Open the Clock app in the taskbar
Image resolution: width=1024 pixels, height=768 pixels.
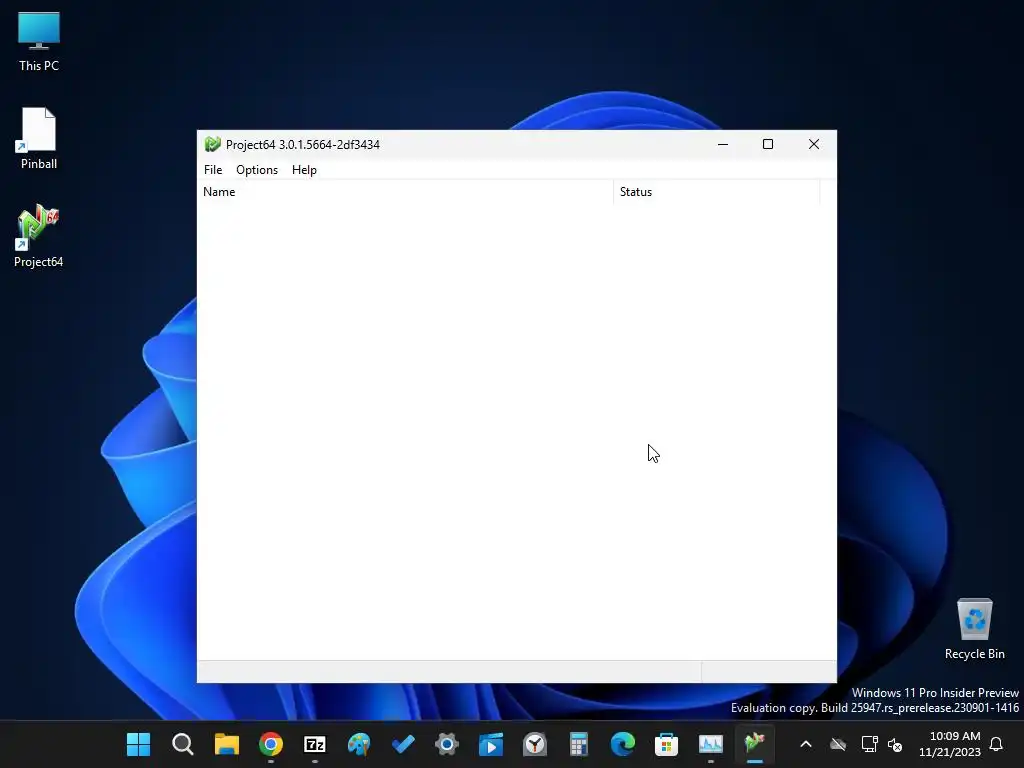(x=535, y=744)
